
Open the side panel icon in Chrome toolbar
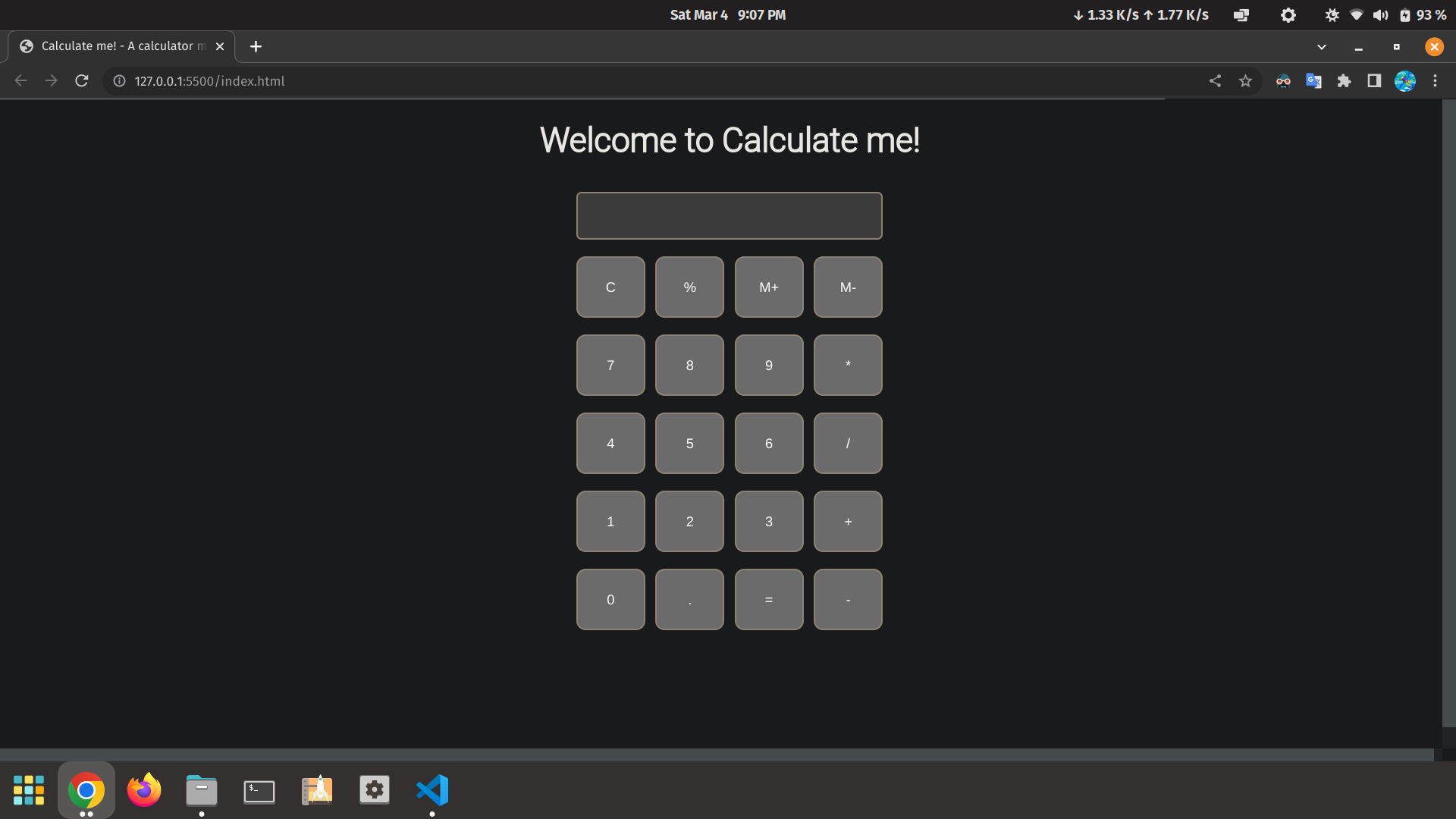click(1375, 81)
